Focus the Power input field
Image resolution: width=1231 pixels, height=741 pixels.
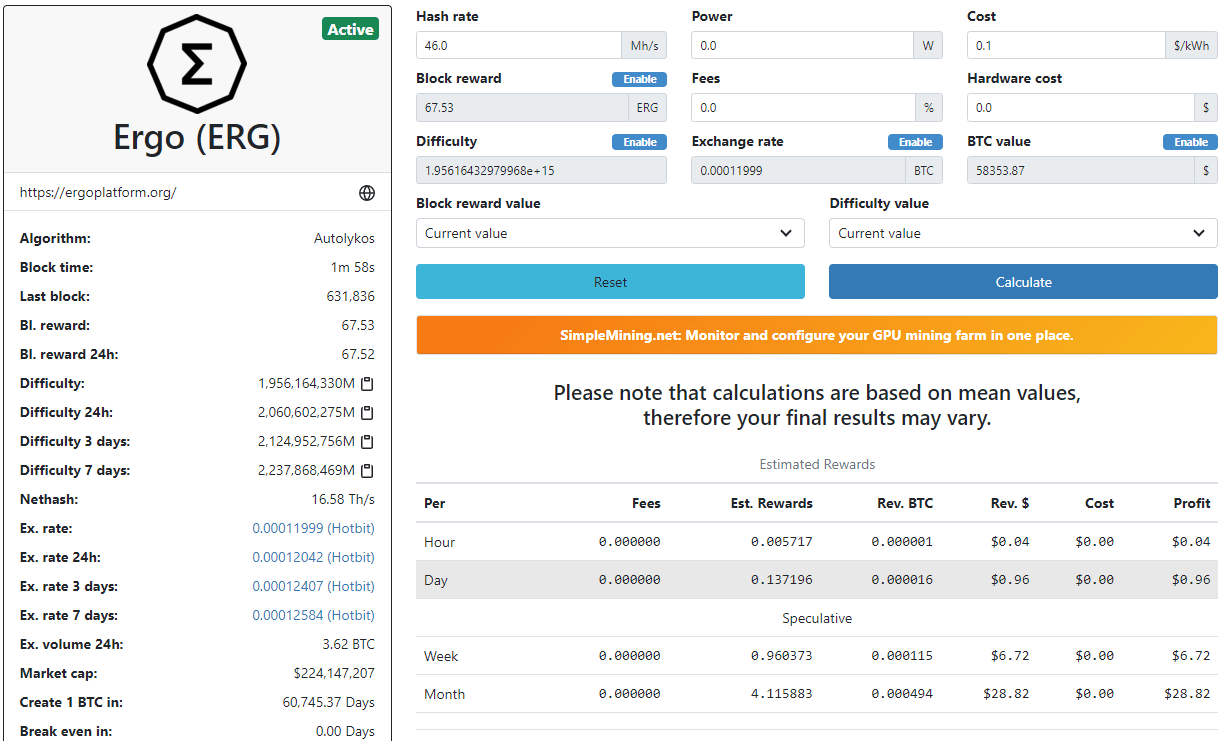click(x=802, y=45)
